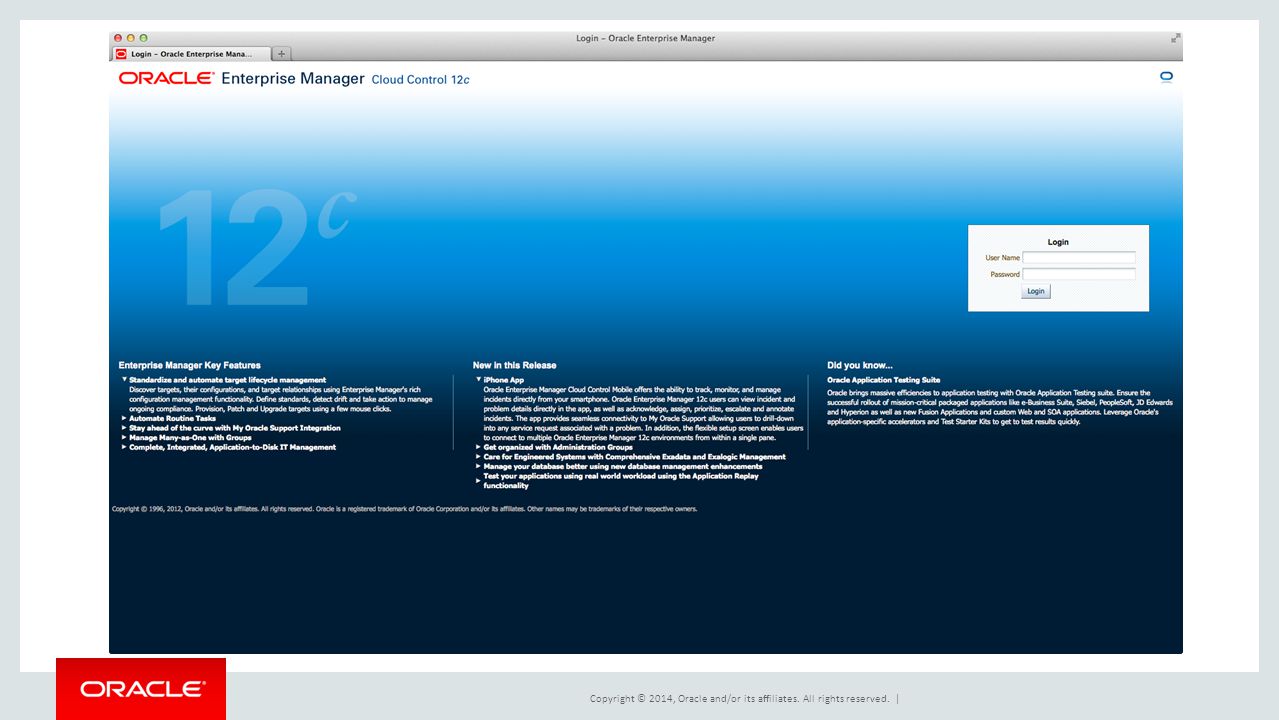Collapse Standardize and automate target lifecycle management

click(x=124, y=380)
